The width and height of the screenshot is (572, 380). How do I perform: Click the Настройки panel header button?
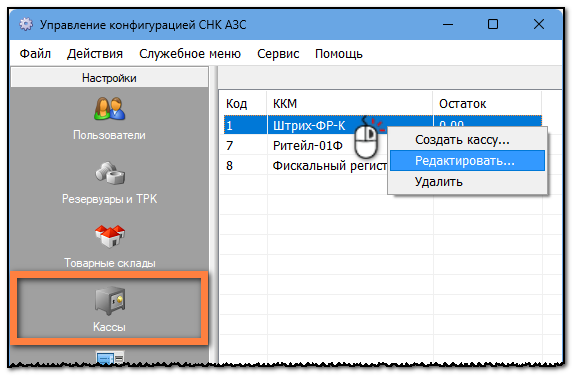(x=109, y=78)
